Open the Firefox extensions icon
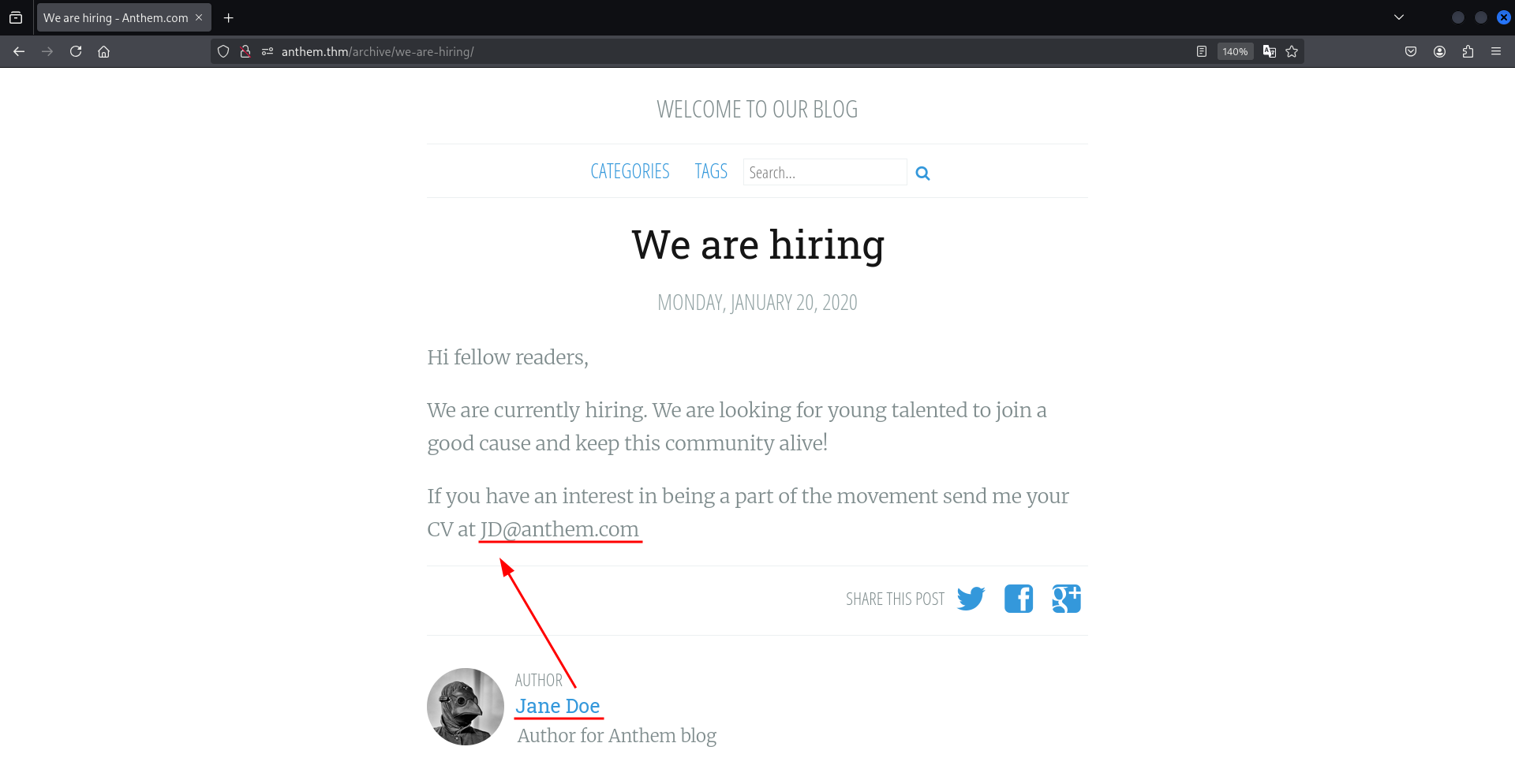 coord(1468,51)
